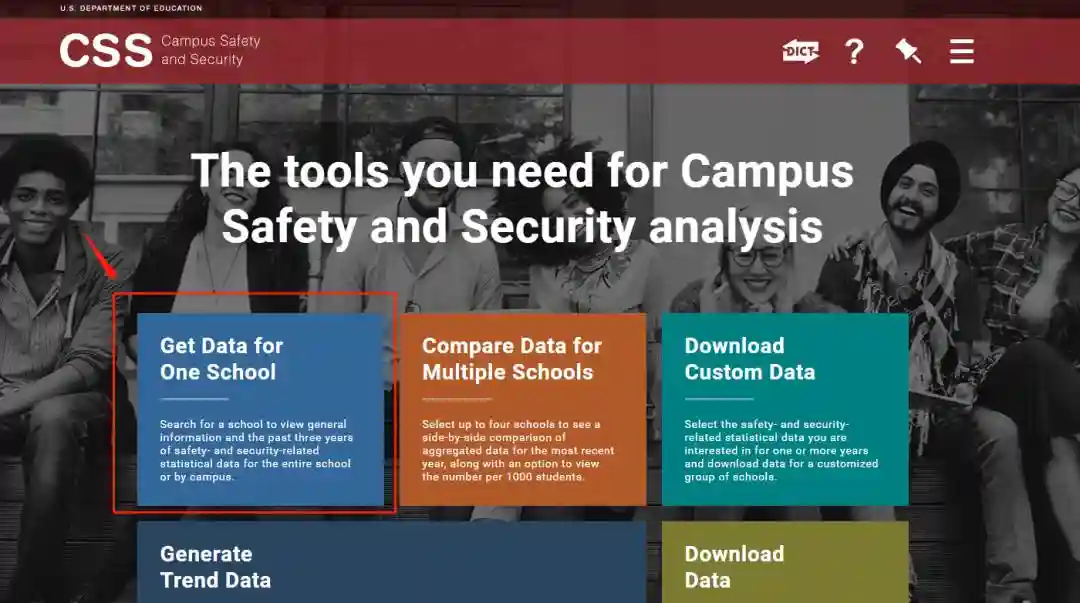Click the custom data download description text
1080x603 pixels.
point(781,450)
